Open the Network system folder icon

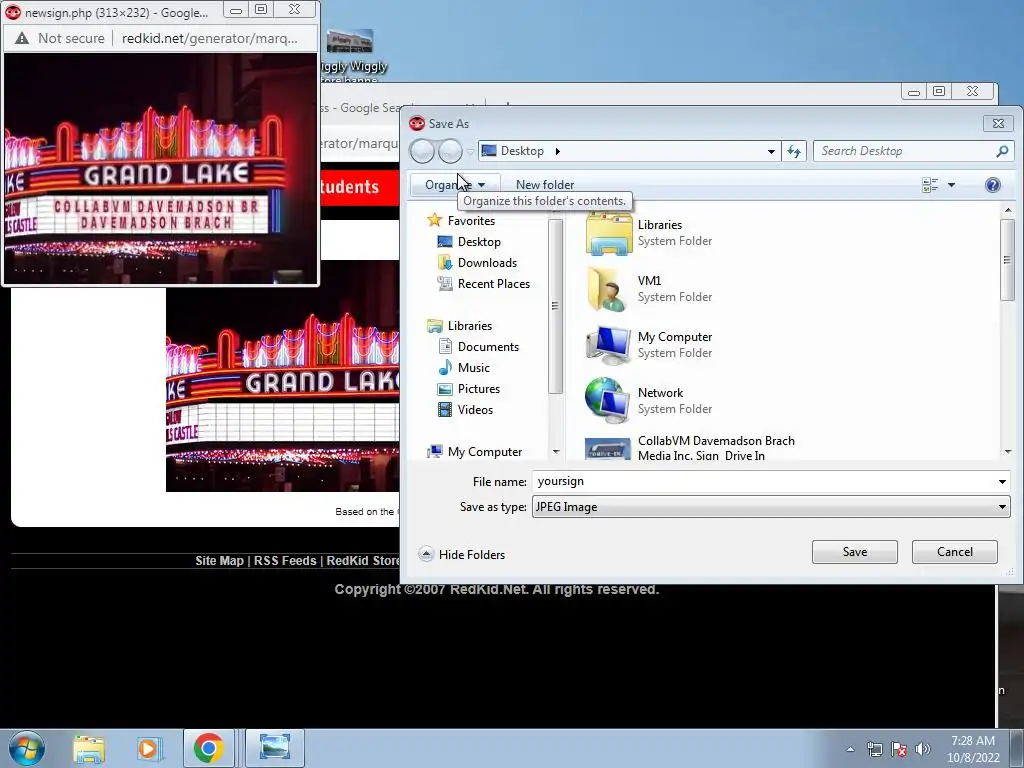[x=608, y=401]
